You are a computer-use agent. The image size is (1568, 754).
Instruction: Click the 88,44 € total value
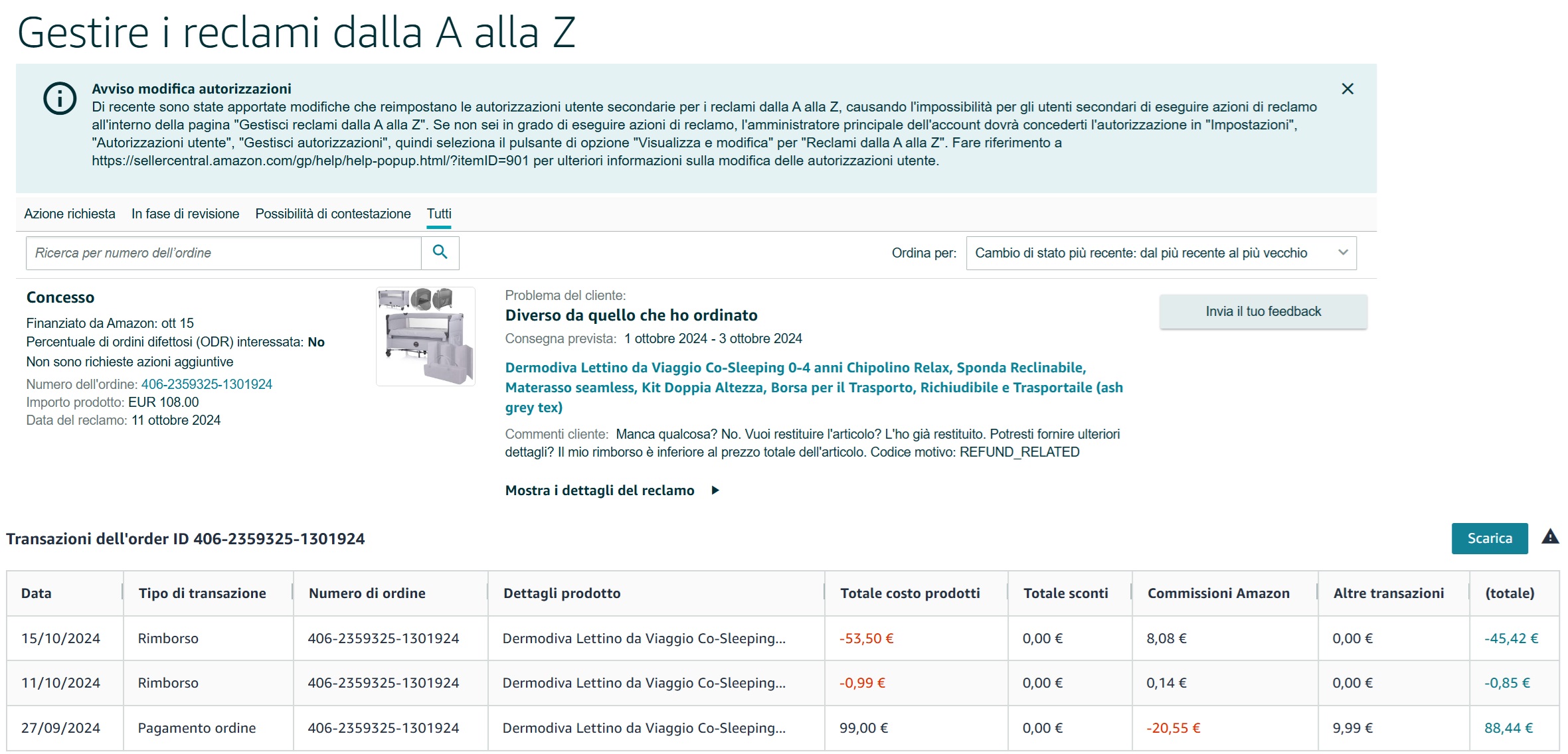[1508, 728]
